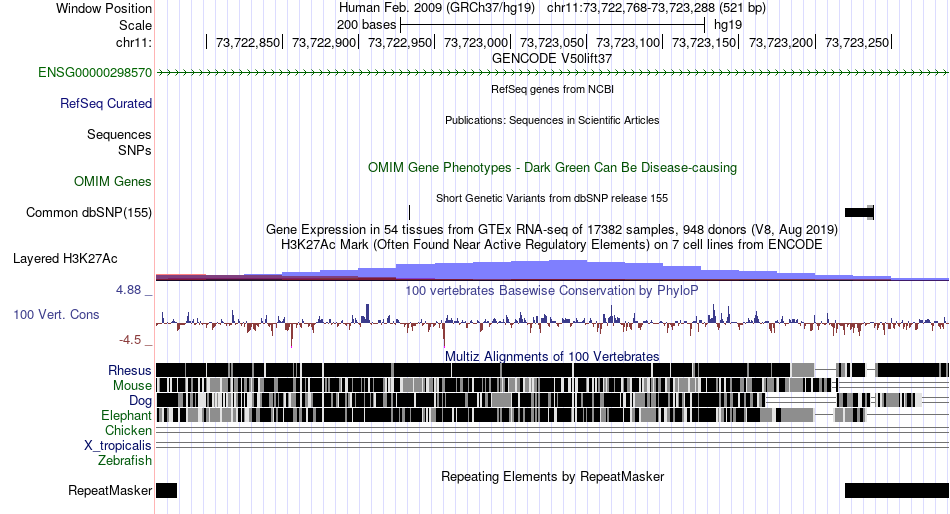Click the Multiz Alignments of 100 Vertebrates title
Image resolution: width=950 pixels, height=514 pixels.
point(552,356)
